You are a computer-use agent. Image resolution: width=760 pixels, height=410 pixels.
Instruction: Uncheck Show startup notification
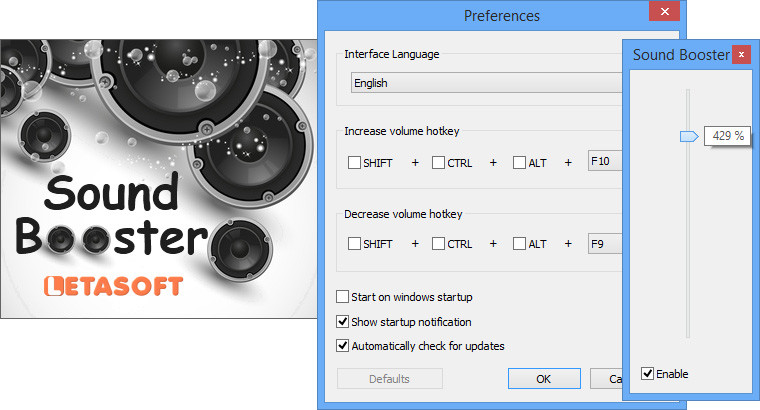click(343, 322)
